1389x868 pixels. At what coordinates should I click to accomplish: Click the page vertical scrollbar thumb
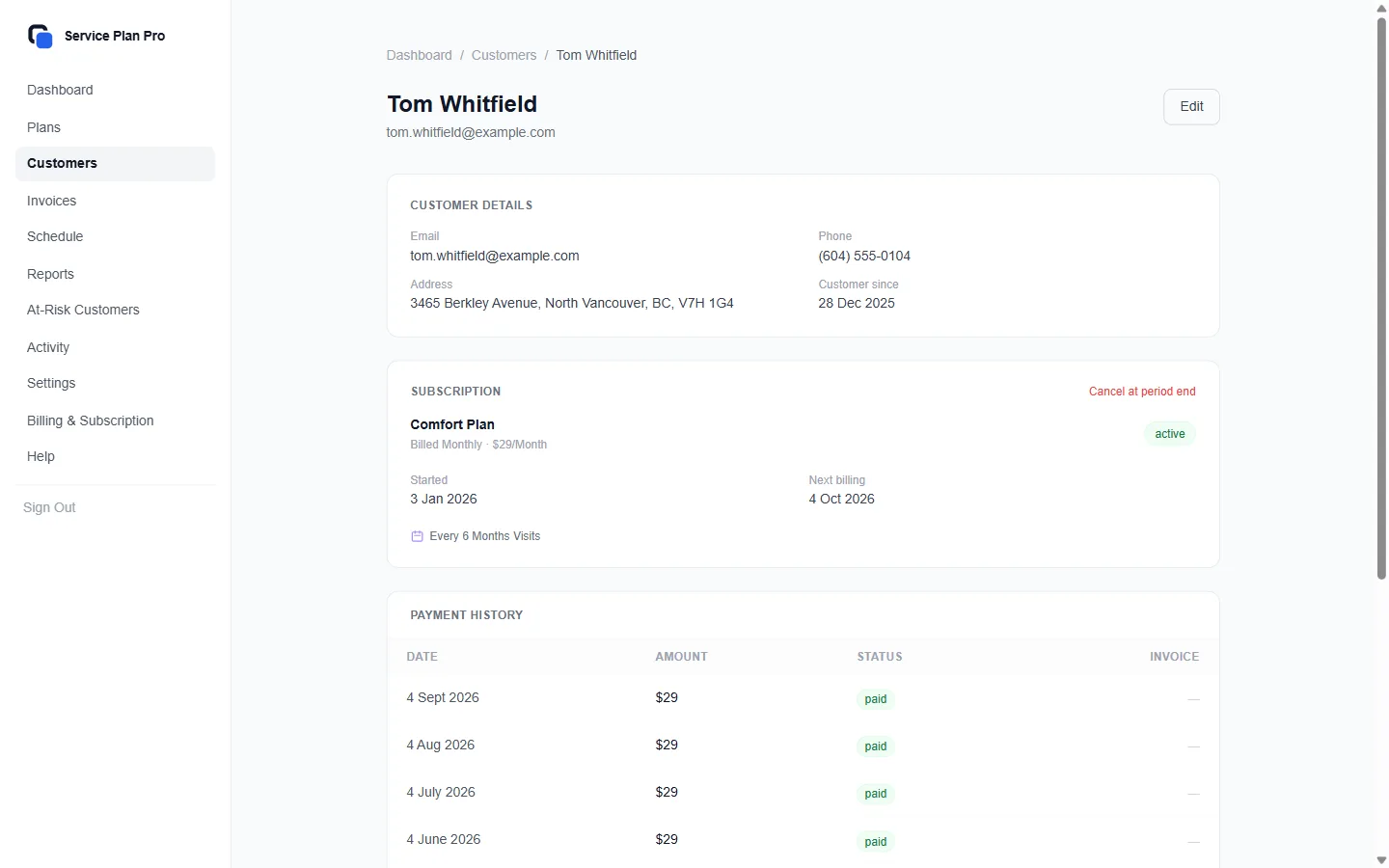1381,298
